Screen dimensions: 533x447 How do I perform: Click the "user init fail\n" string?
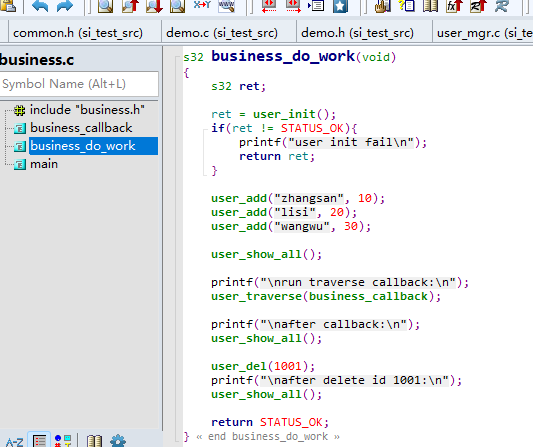pyautogui.click(x=351, y=142)
